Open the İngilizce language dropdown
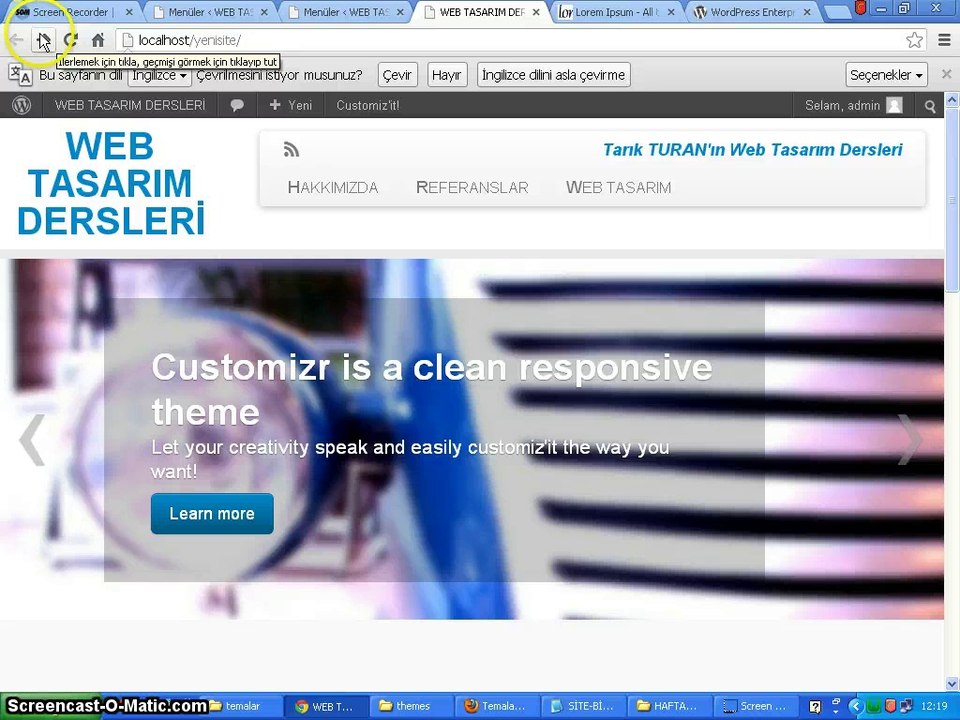 tap(159, 75)
